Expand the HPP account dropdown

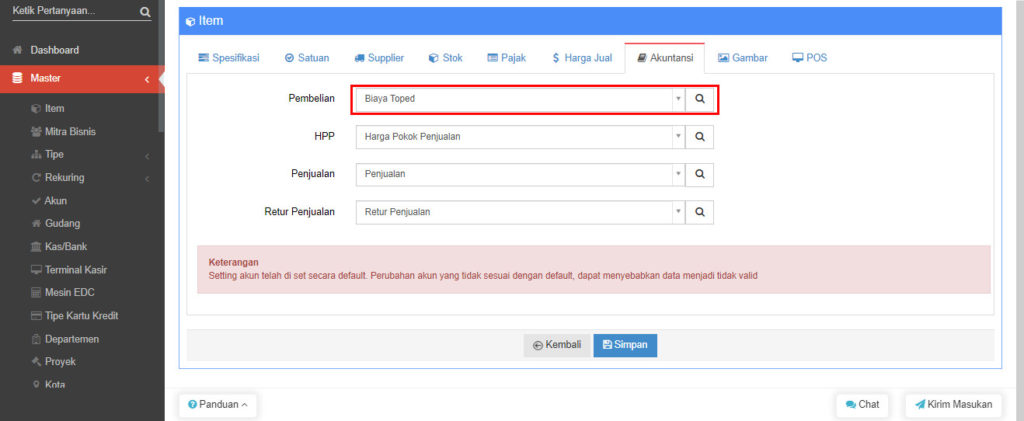[x=677, y=136]
